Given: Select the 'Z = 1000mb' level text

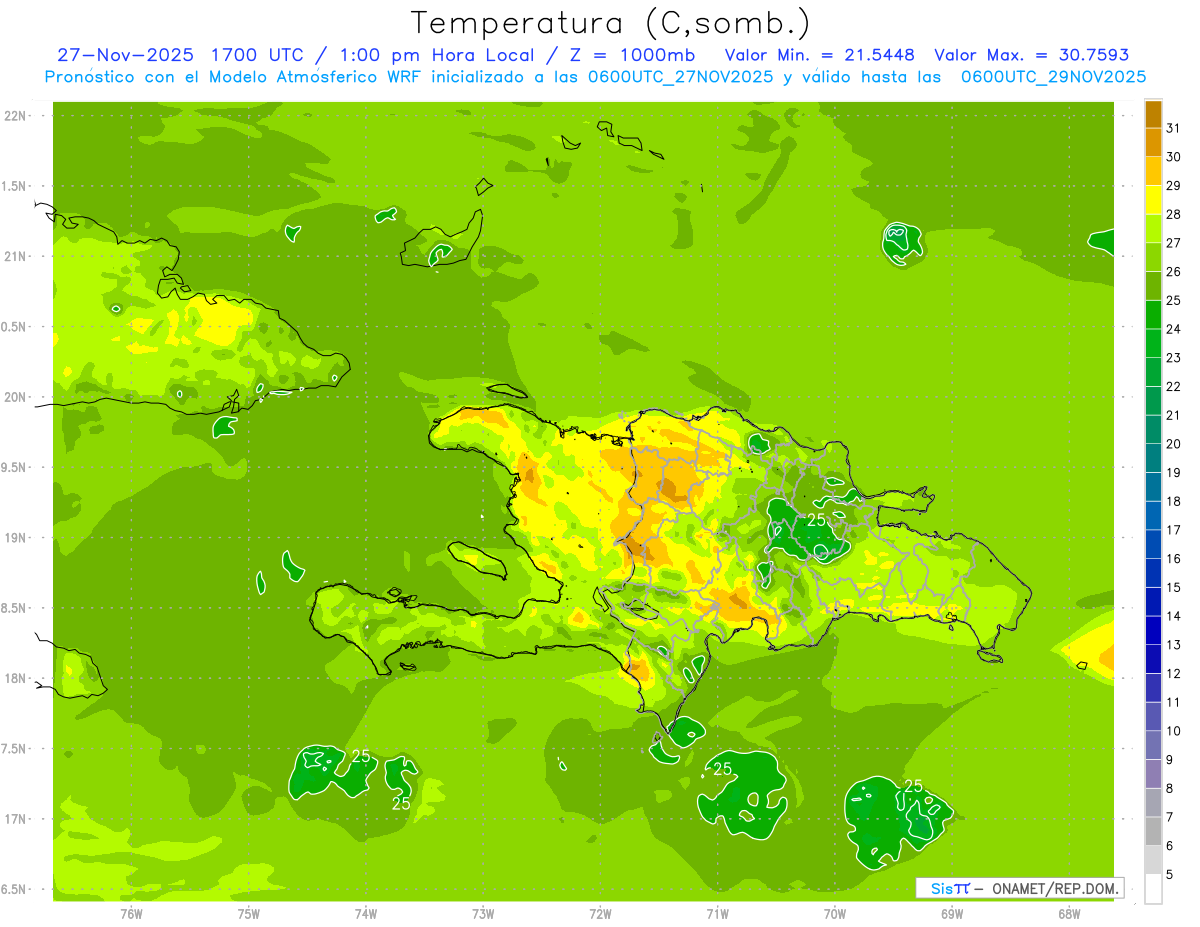Looking at the screenshot, I should (x=633, y=55).
